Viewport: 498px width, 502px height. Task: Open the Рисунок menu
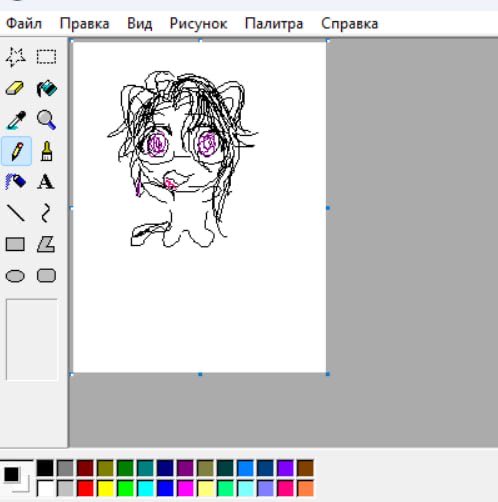198,24
